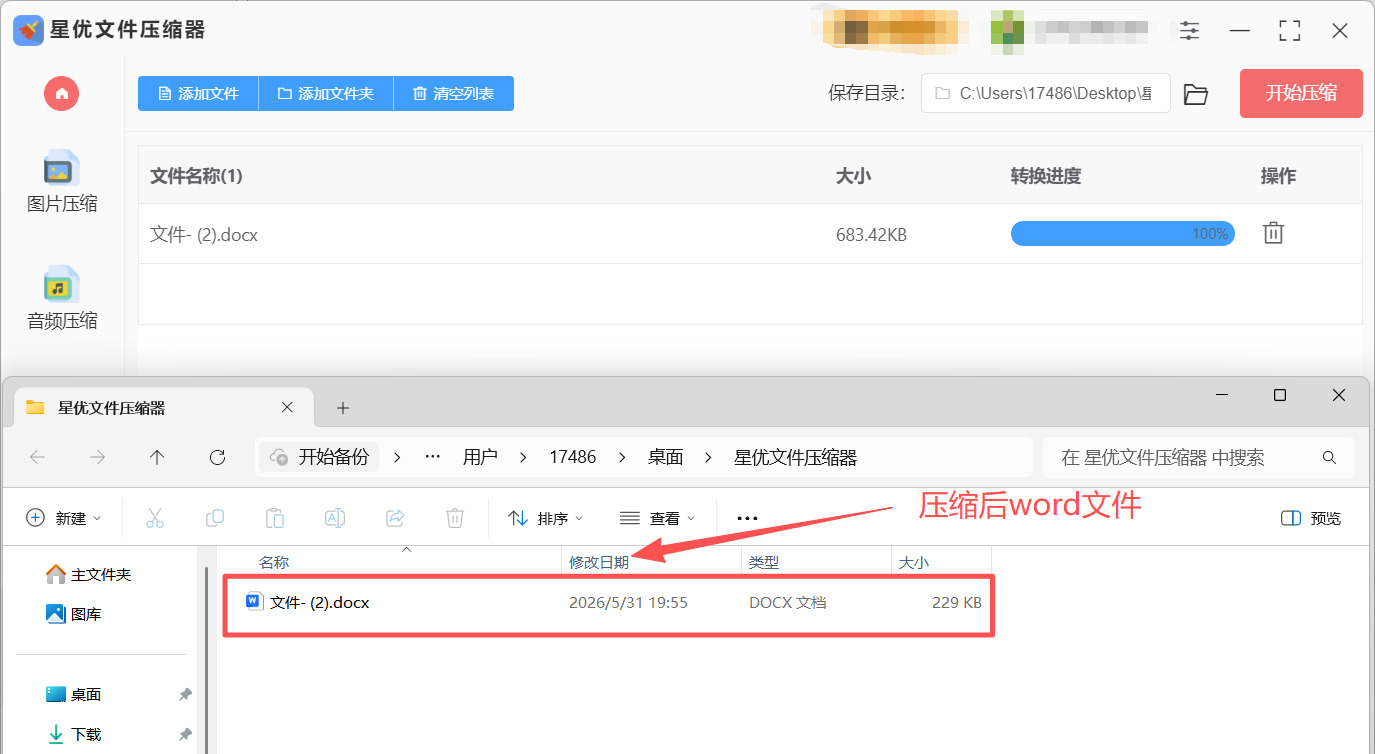The image size is (1375, 754).
Task: Open the 音频压缩 audio compression module
Action: (x=62, y=299)
